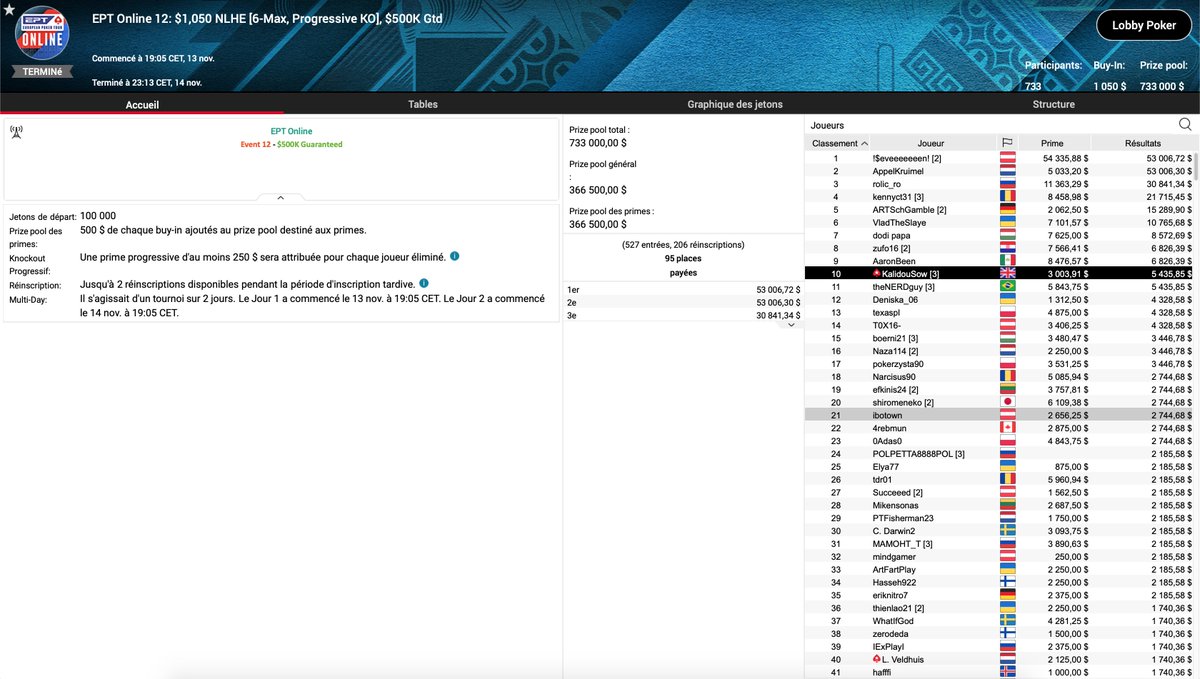Click the Ukraine flag in VladTheSlaye's row
Screen dimensions: 1200x679
point(1007,222)
